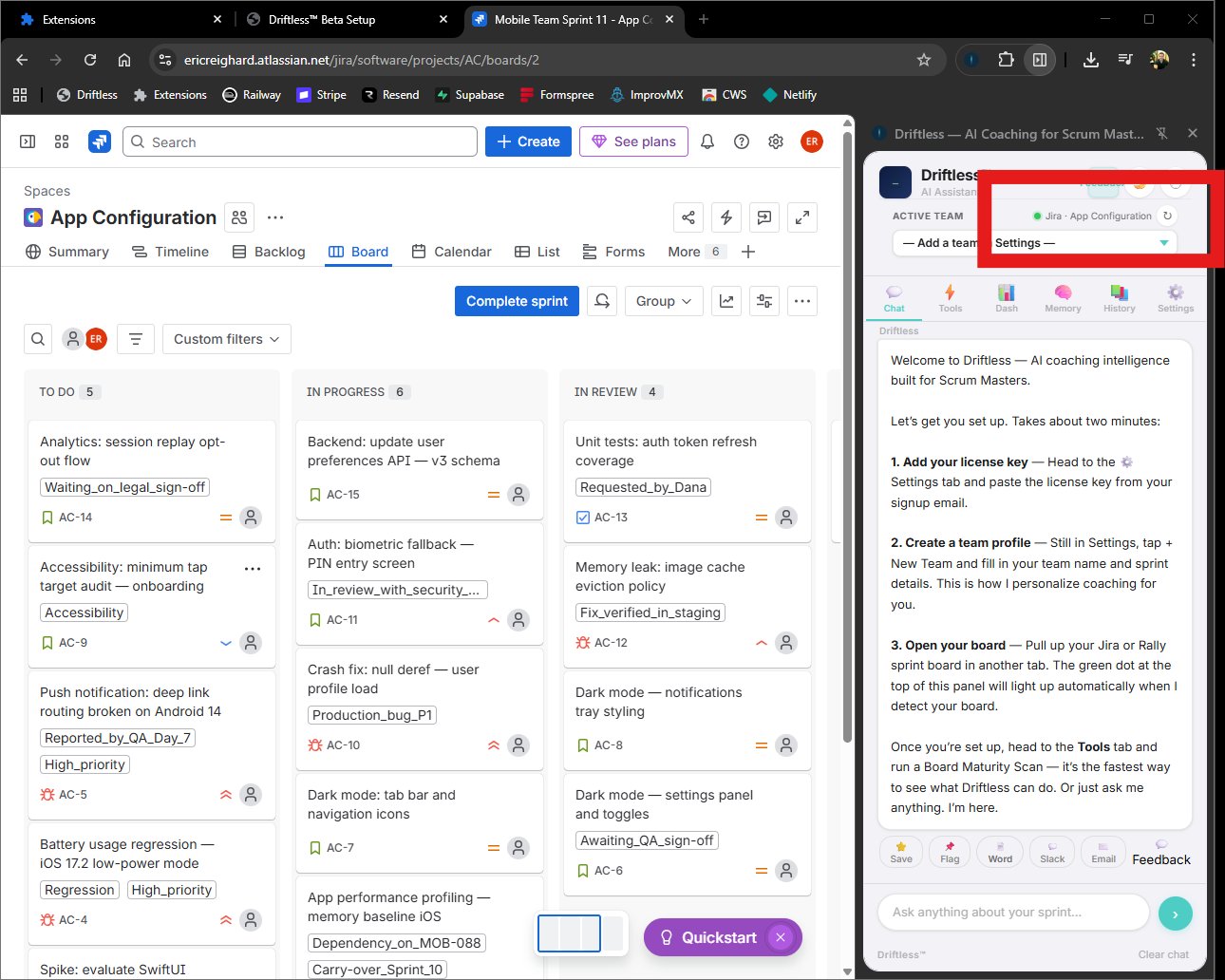The height and width of the screenshot is (980, 1225).
Task: Open the Group dropdown
Action: pos(664,301)
